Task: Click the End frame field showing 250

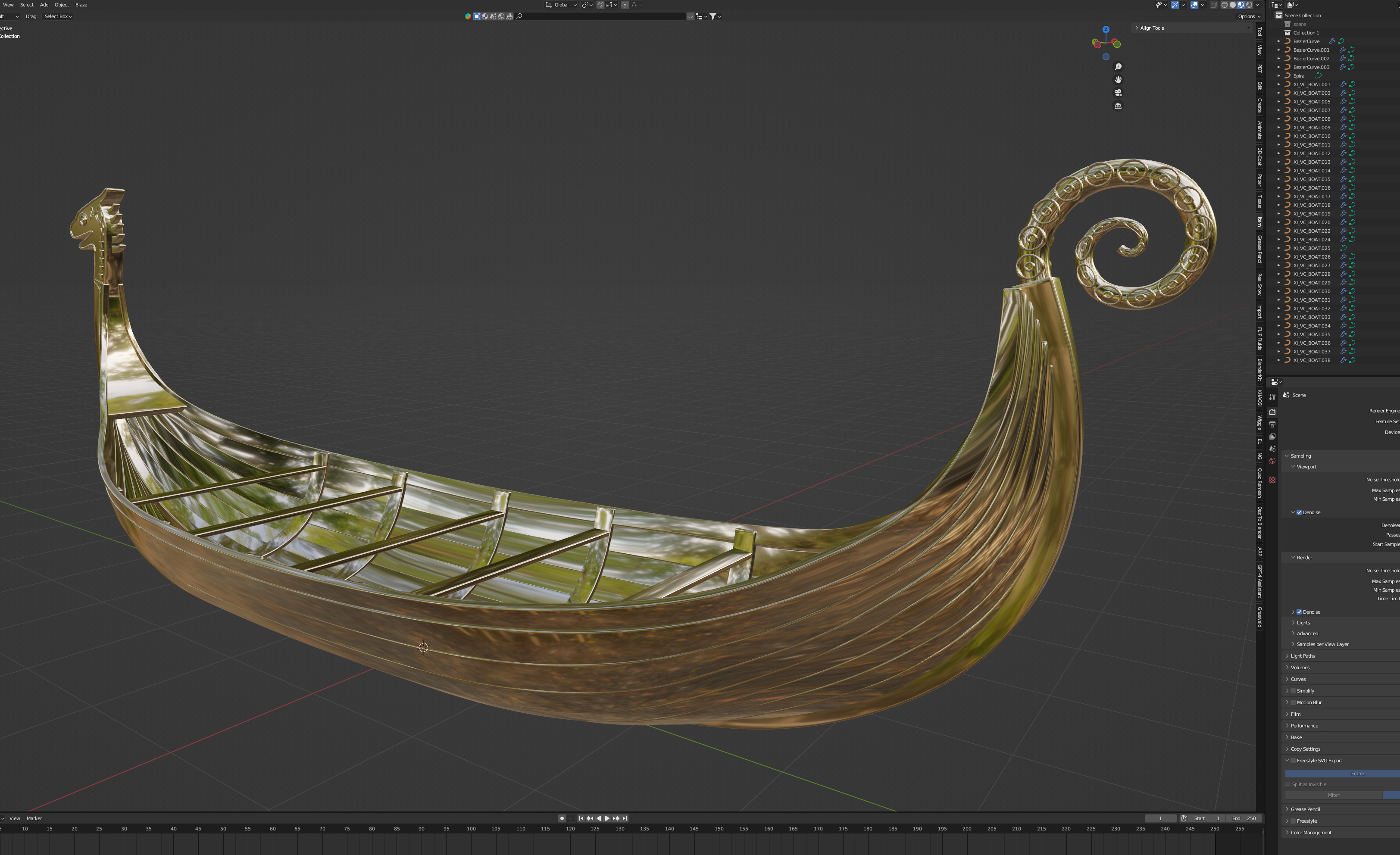Action: pyautogui.click(x=1244, y=819)
